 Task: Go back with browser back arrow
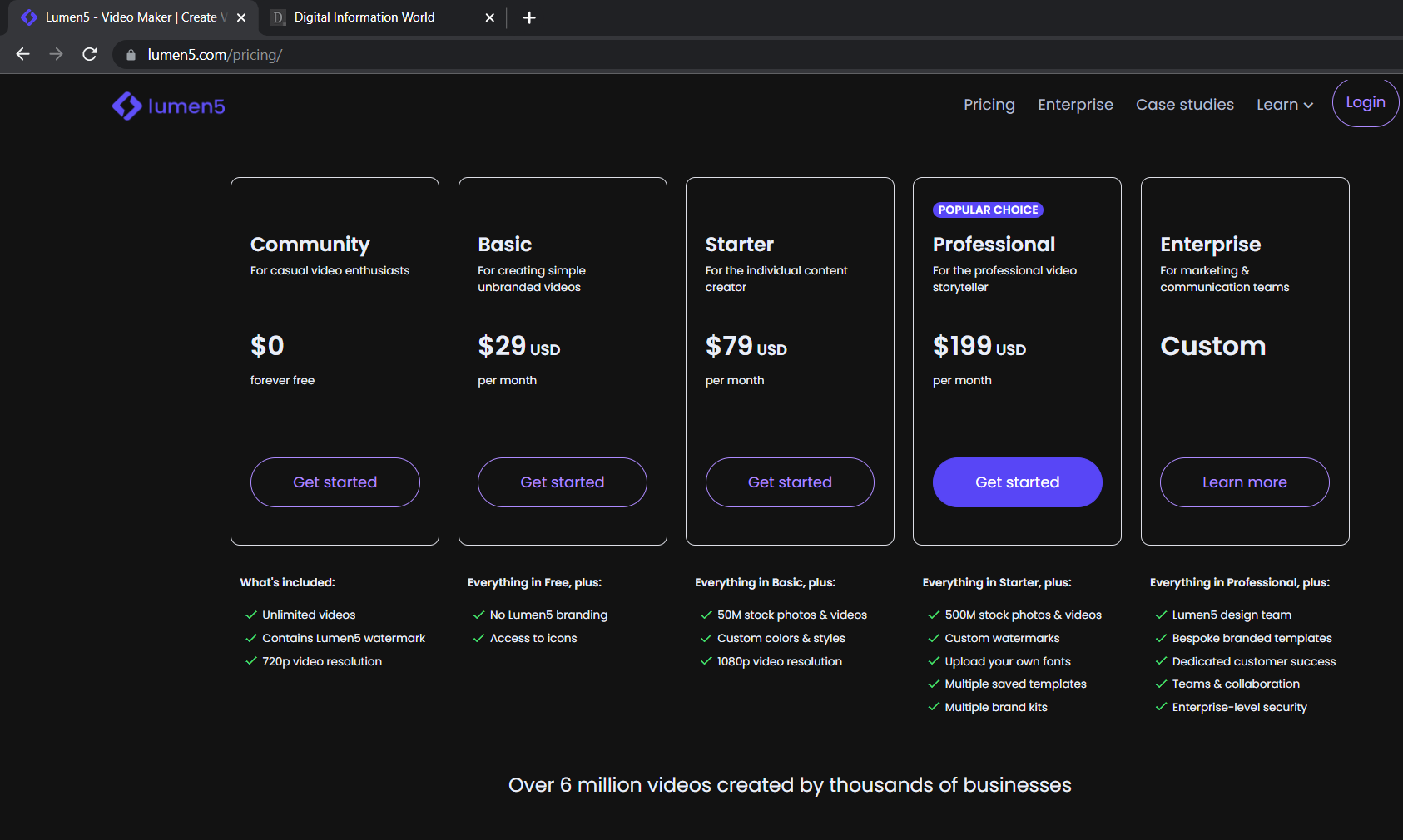tap(23, 54)
